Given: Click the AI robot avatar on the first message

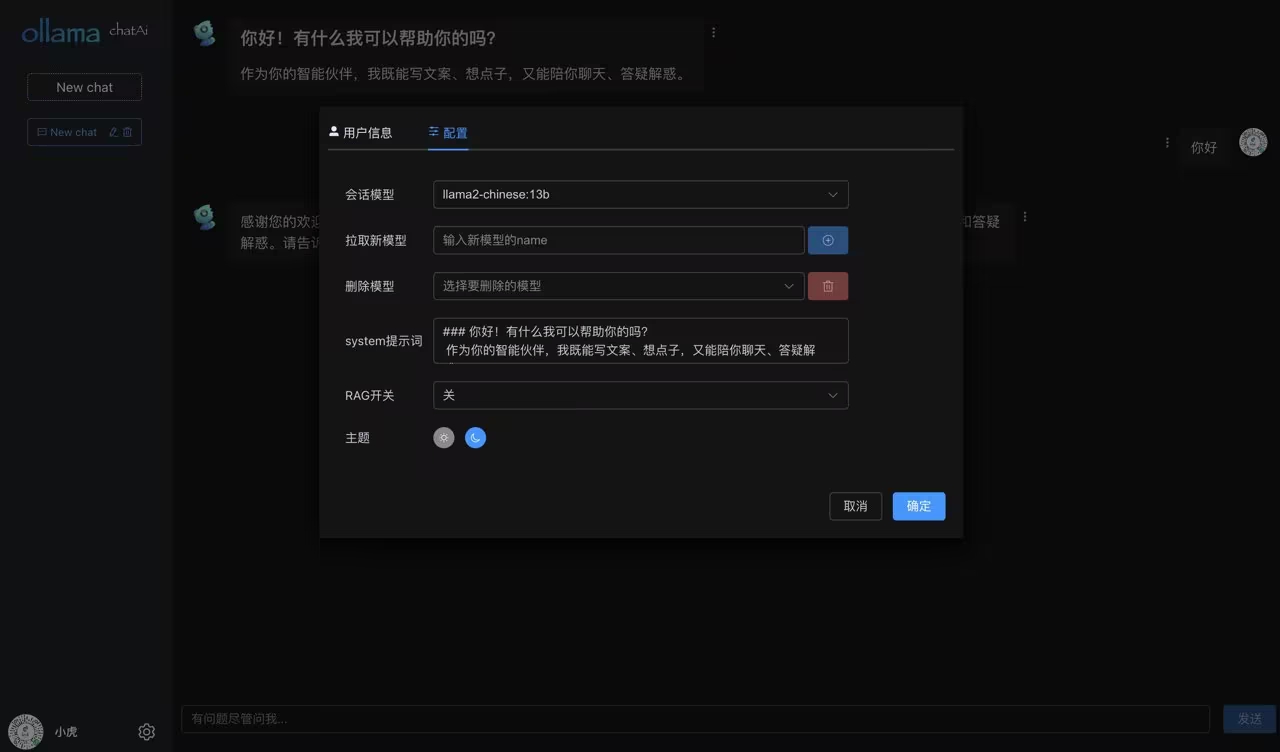Looking at the screenshot, I should point(204,32).
